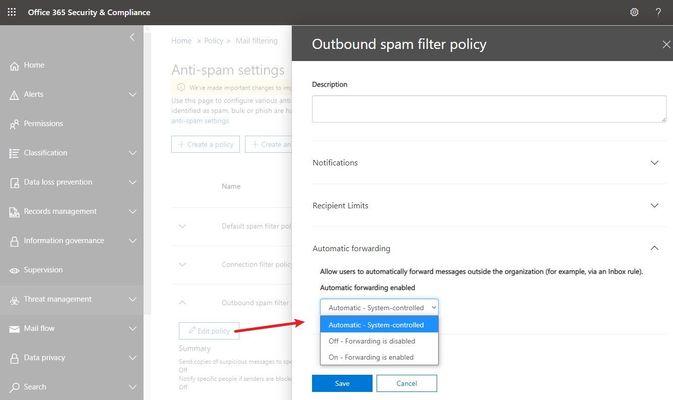Expand the Threat management chevron
The height and width of the screenshot is (400, 673).
point(133,299)
